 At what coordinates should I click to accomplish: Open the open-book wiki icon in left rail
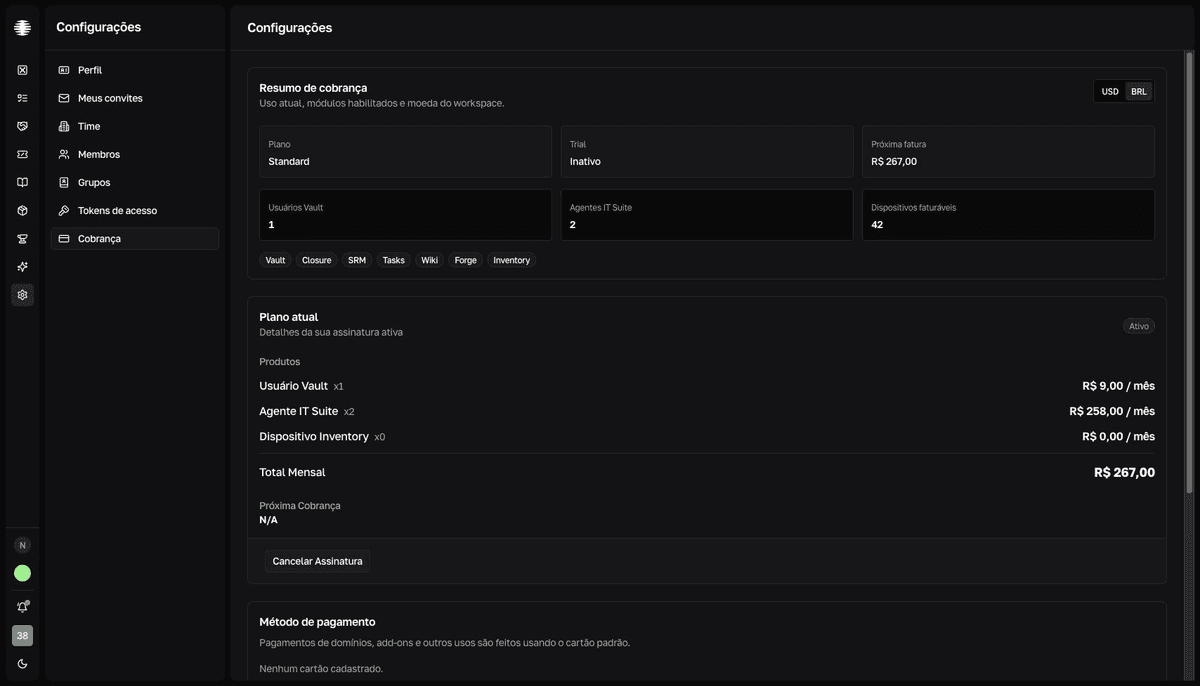point(22,182)
